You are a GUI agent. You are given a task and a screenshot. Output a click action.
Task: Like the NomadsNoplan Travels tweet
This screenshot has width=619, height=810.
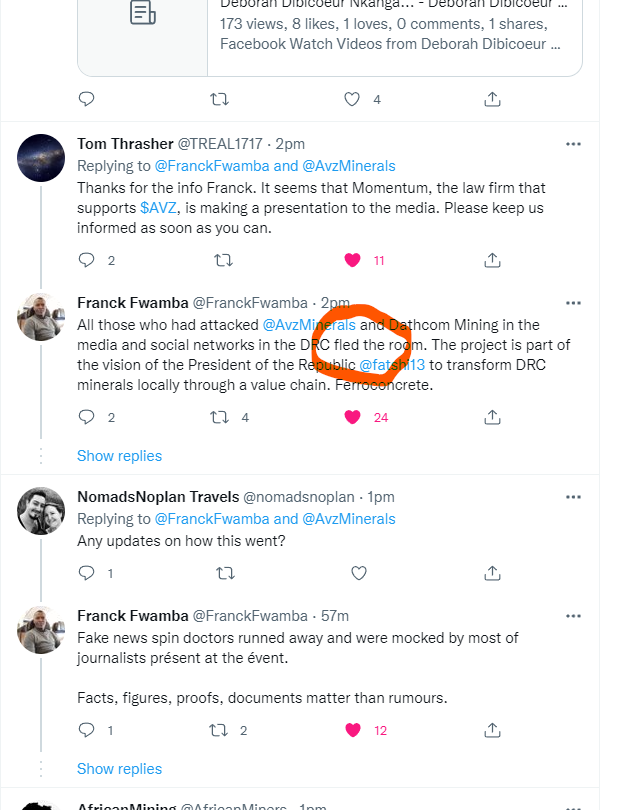coord(358,573)
